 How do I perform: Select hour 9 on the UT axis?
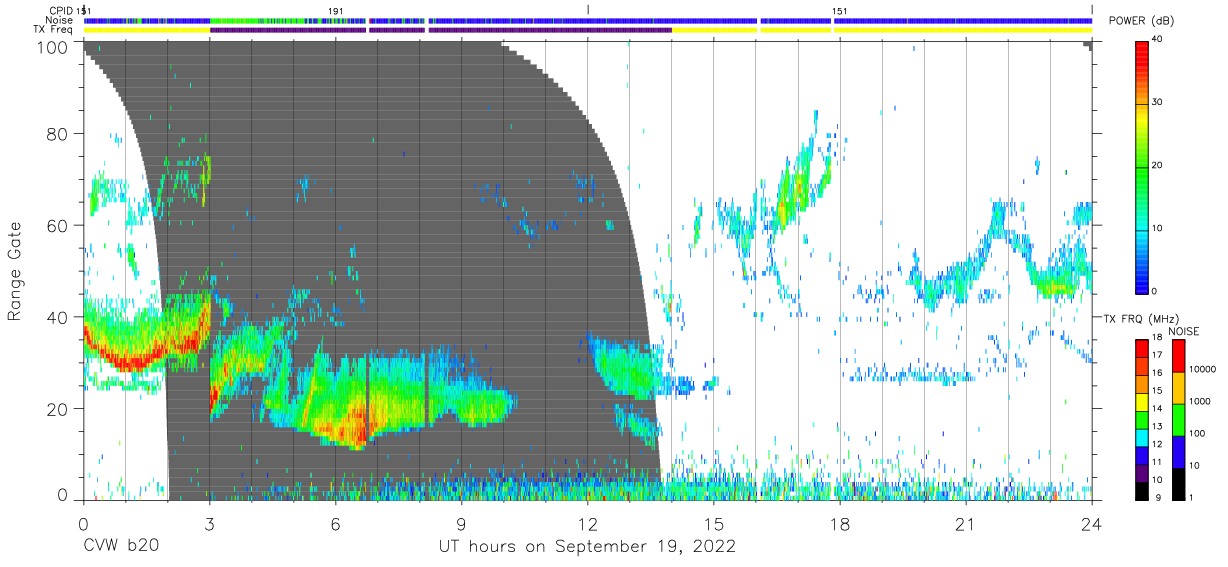[x=461, y=524]
